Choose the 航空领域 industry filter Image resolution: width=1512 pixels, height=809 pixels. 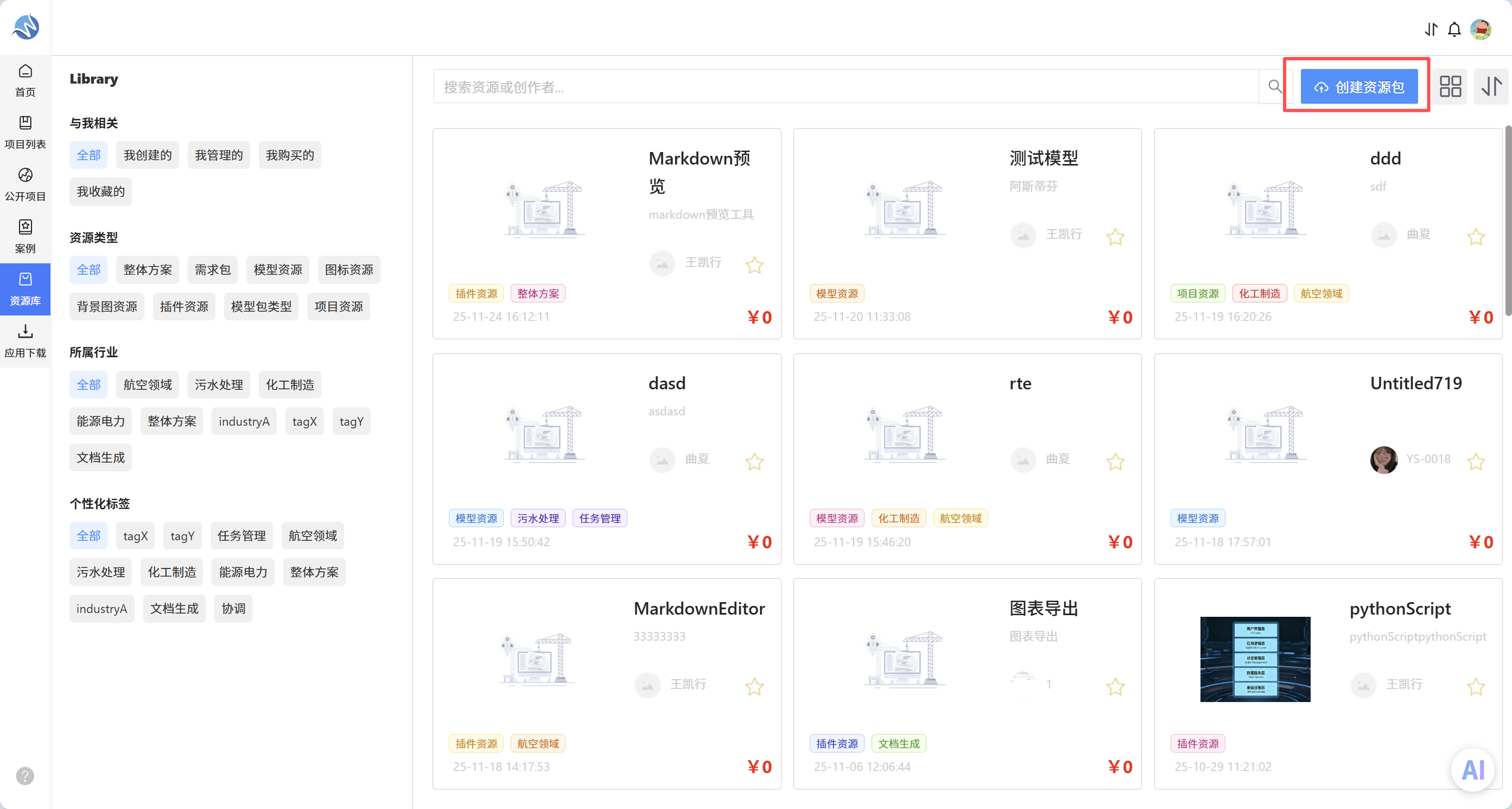[x=148, y=385]
